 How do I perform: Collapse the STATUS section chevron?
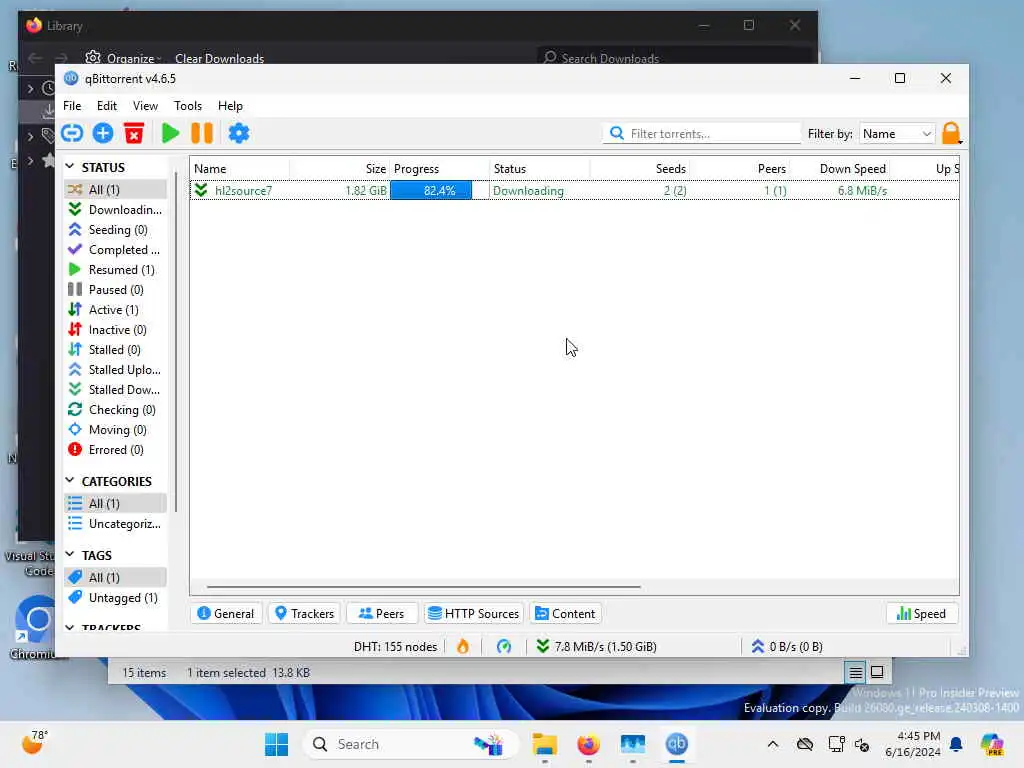pyautogui.click(x=70, y=167)
